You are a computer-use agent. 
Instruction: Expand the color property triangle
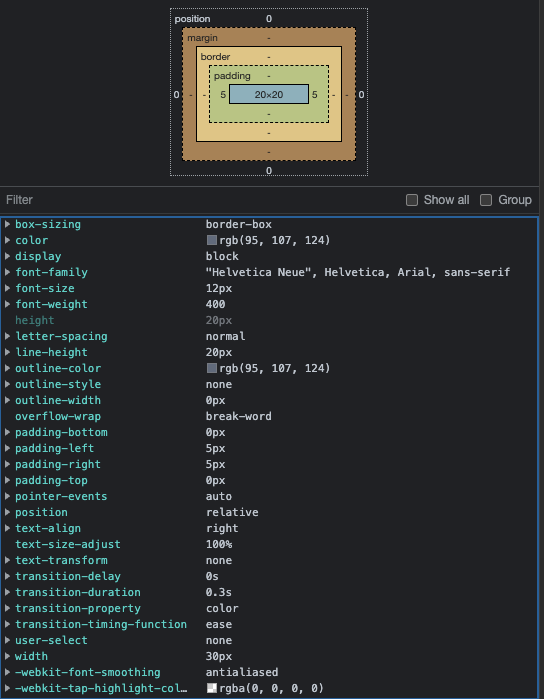click(x=8, y=240)
